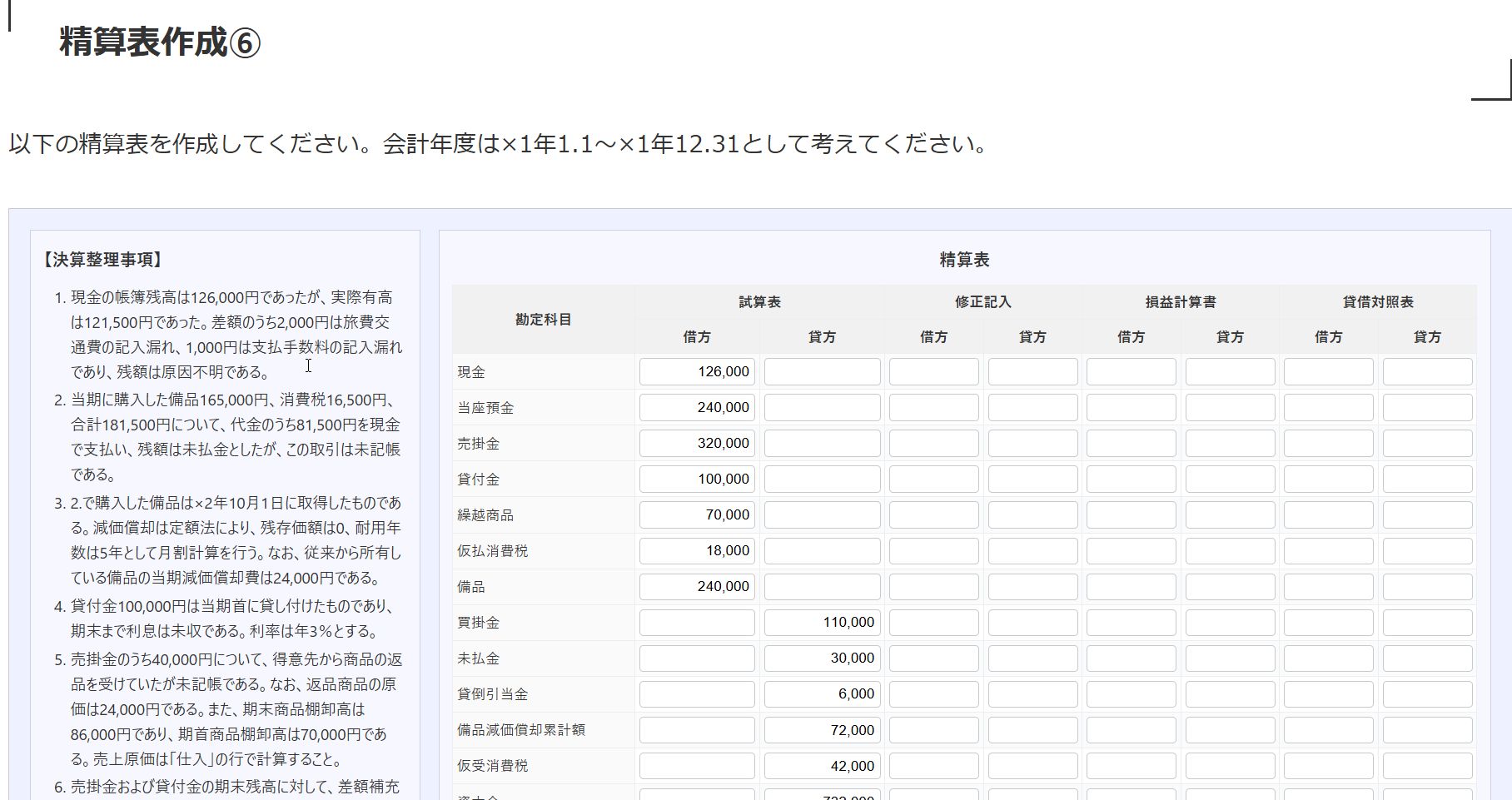Click the 現金 修正記入 貸方 input field
Screen dimensions: 1512x800
tap(1032, 372)
